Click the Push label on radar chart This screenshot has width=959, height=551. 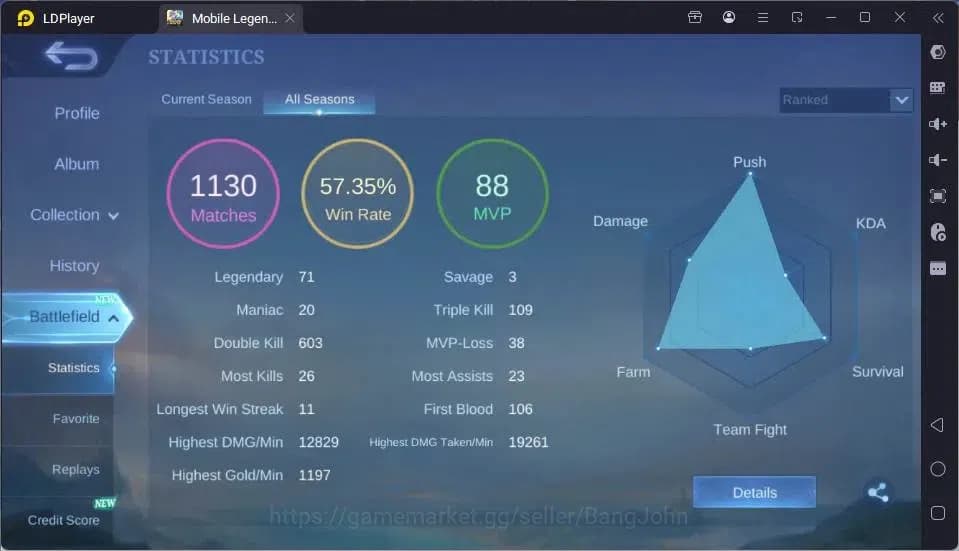coord(750,162)
